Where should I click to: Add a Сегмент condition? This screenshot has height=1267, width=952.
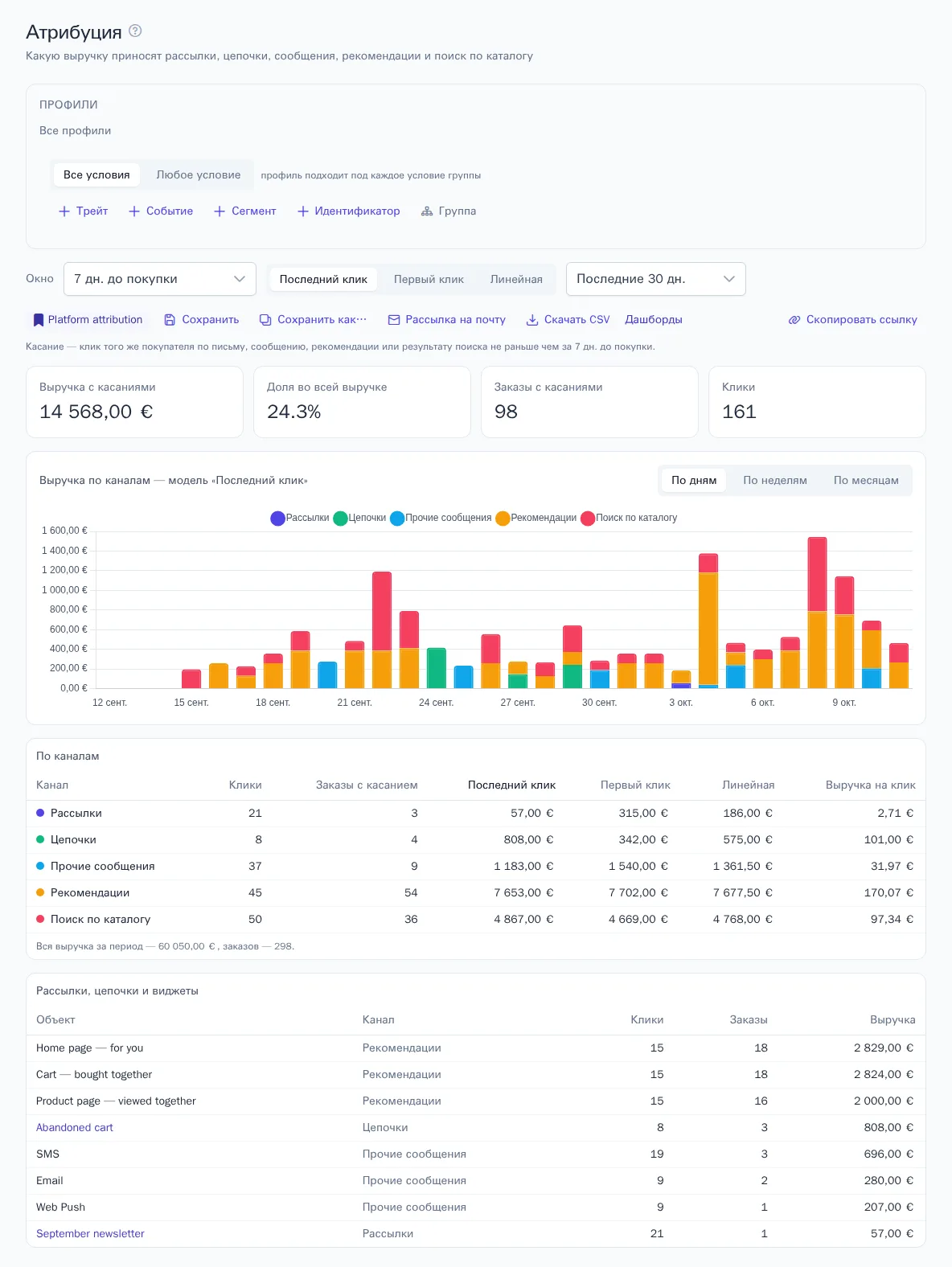click(245, 211)
